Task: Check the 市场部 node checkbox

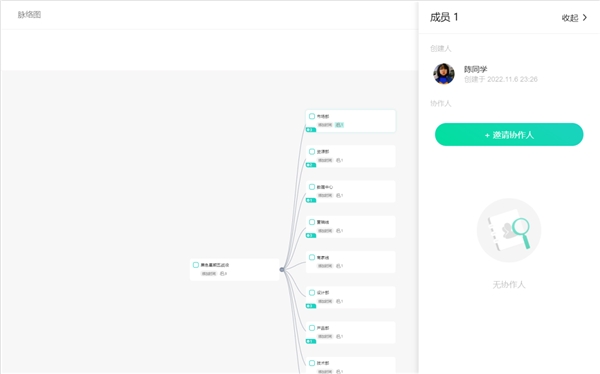Action: tap(312, 116)
